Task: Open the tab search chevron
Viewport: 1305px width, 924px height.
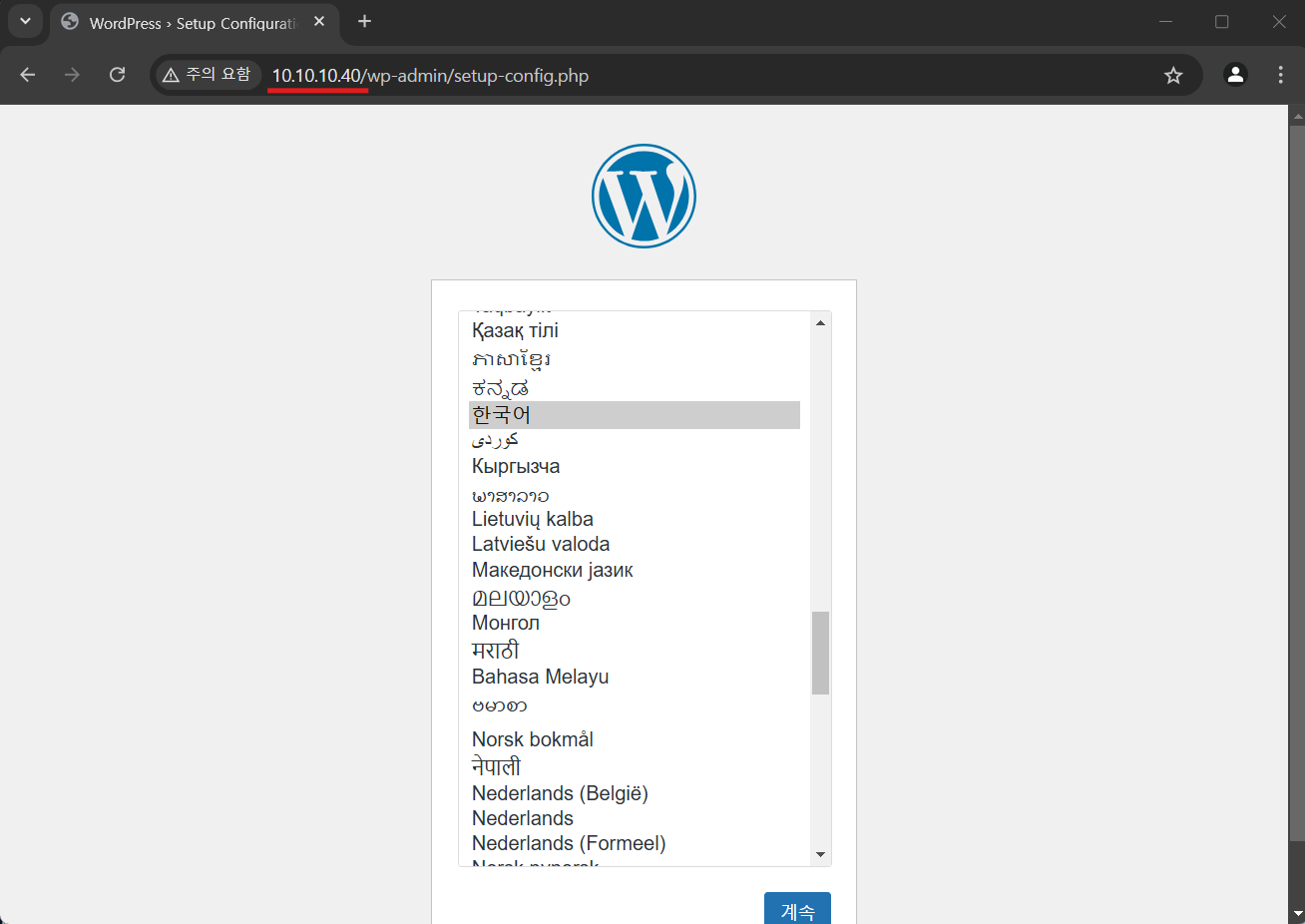Action: point(25,21)
